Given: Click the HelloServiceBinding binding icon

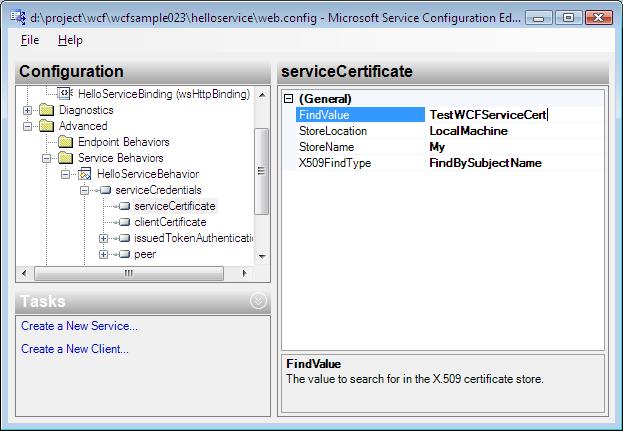Looking at the screenshot, I should (65, 94).
